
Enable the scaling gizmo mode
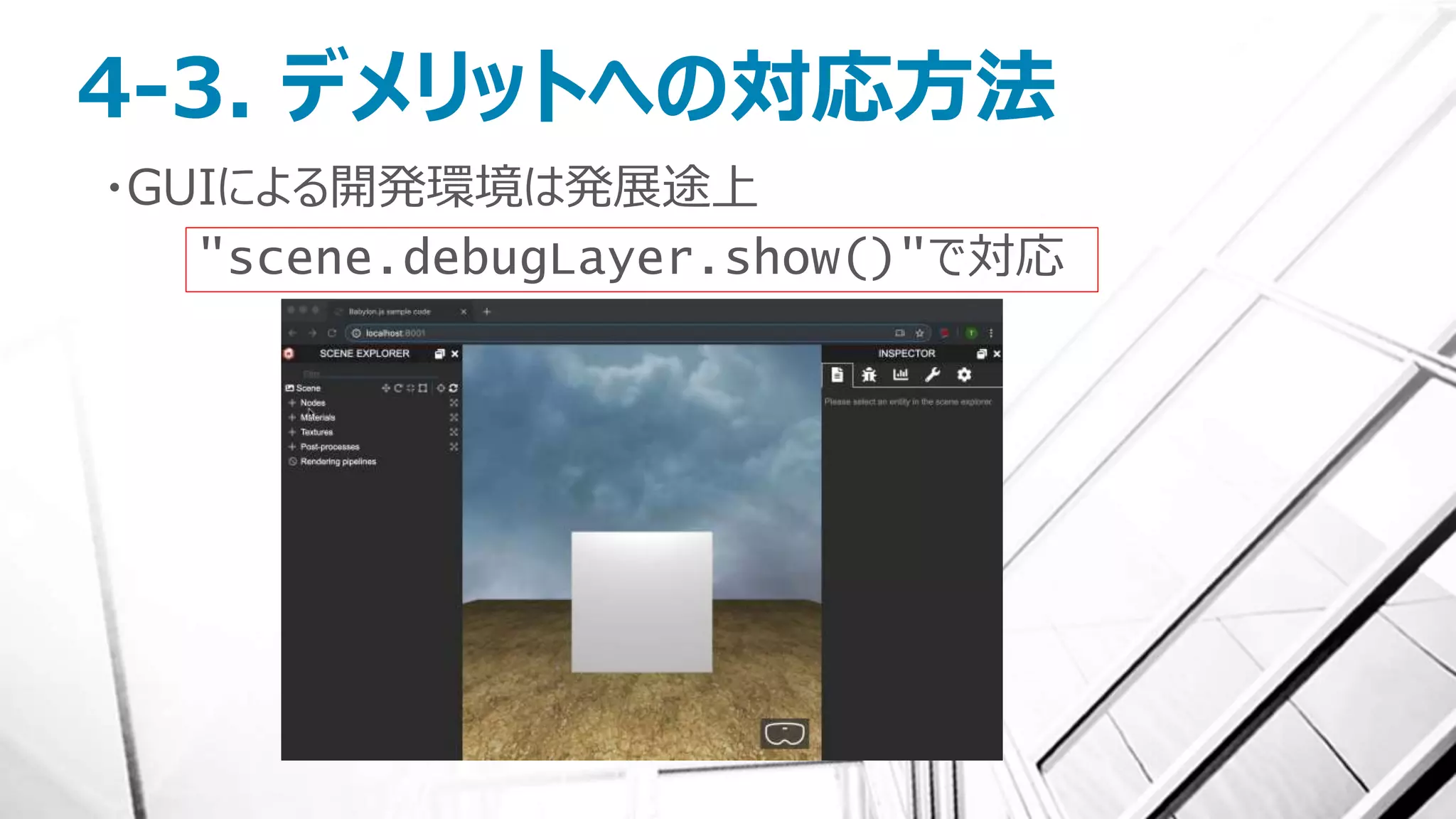click(410, 388)
